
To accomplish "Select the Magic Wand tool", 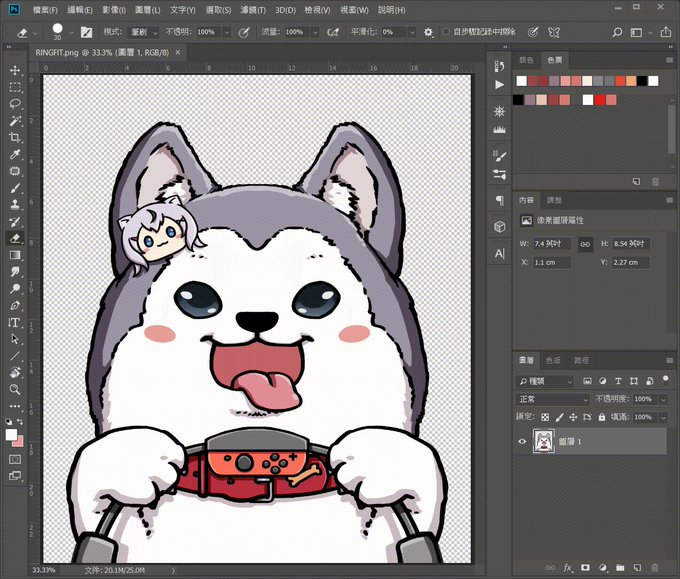I will 15,121.
